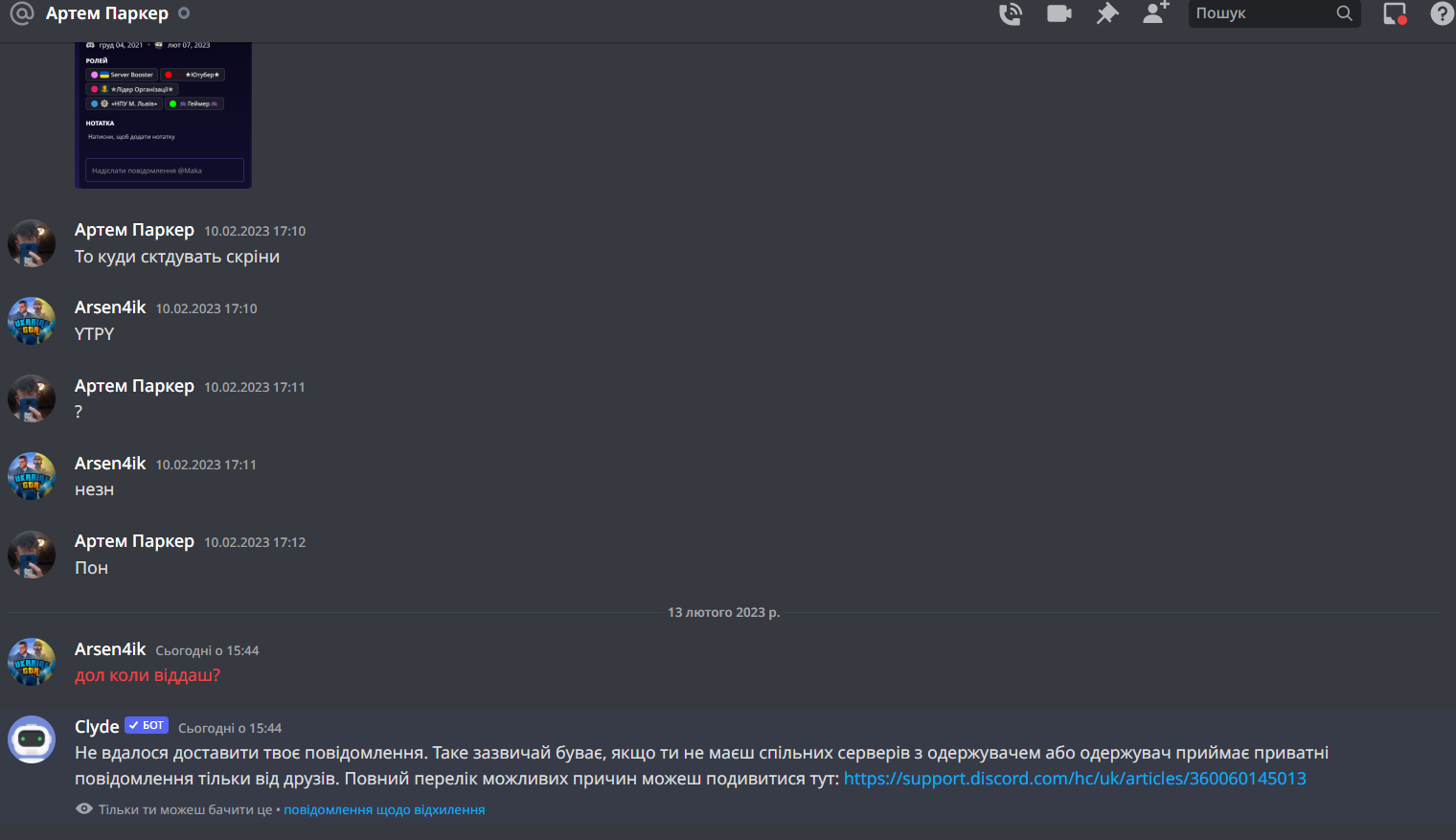Open the help icon
The height and width of the screenshot is (840, 1456).
point(1442,13)
